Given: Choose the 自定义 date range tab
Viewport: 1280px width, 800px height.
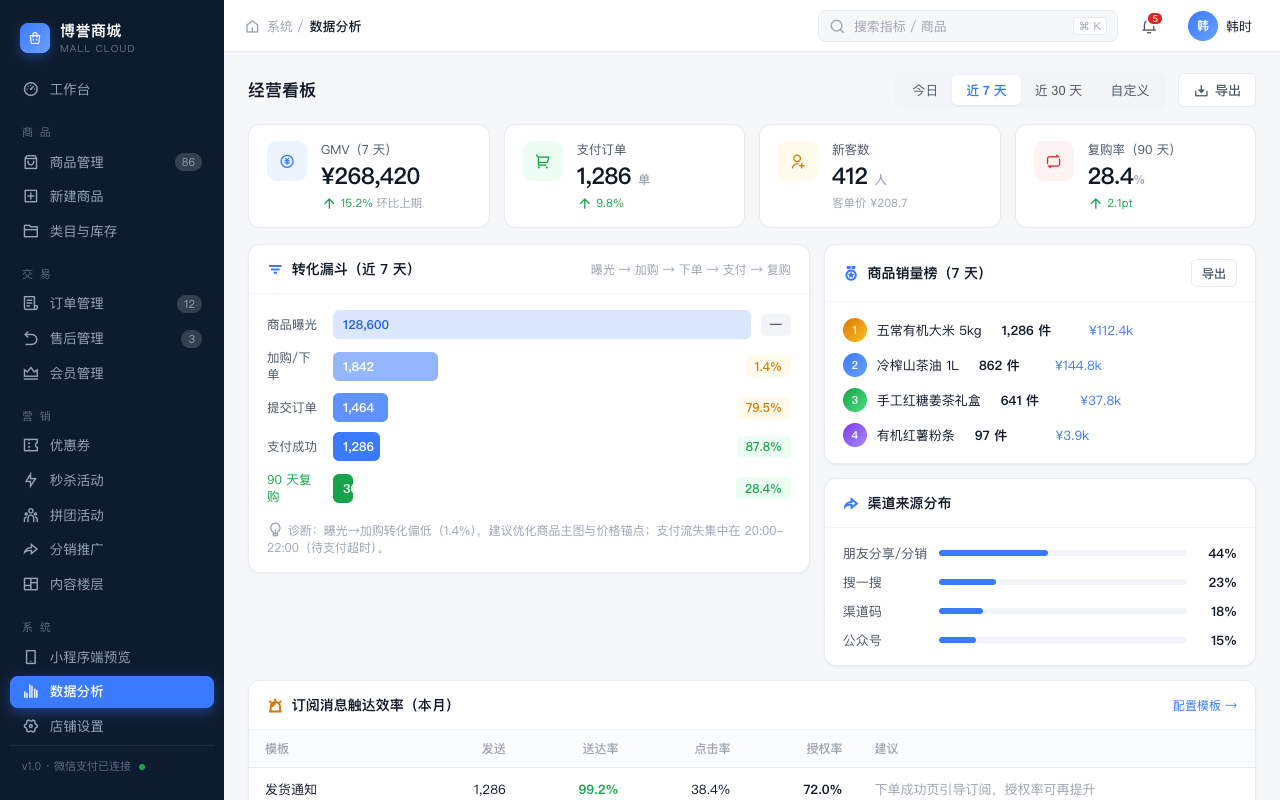Looking at the screenshot, I should (1130, 90).
